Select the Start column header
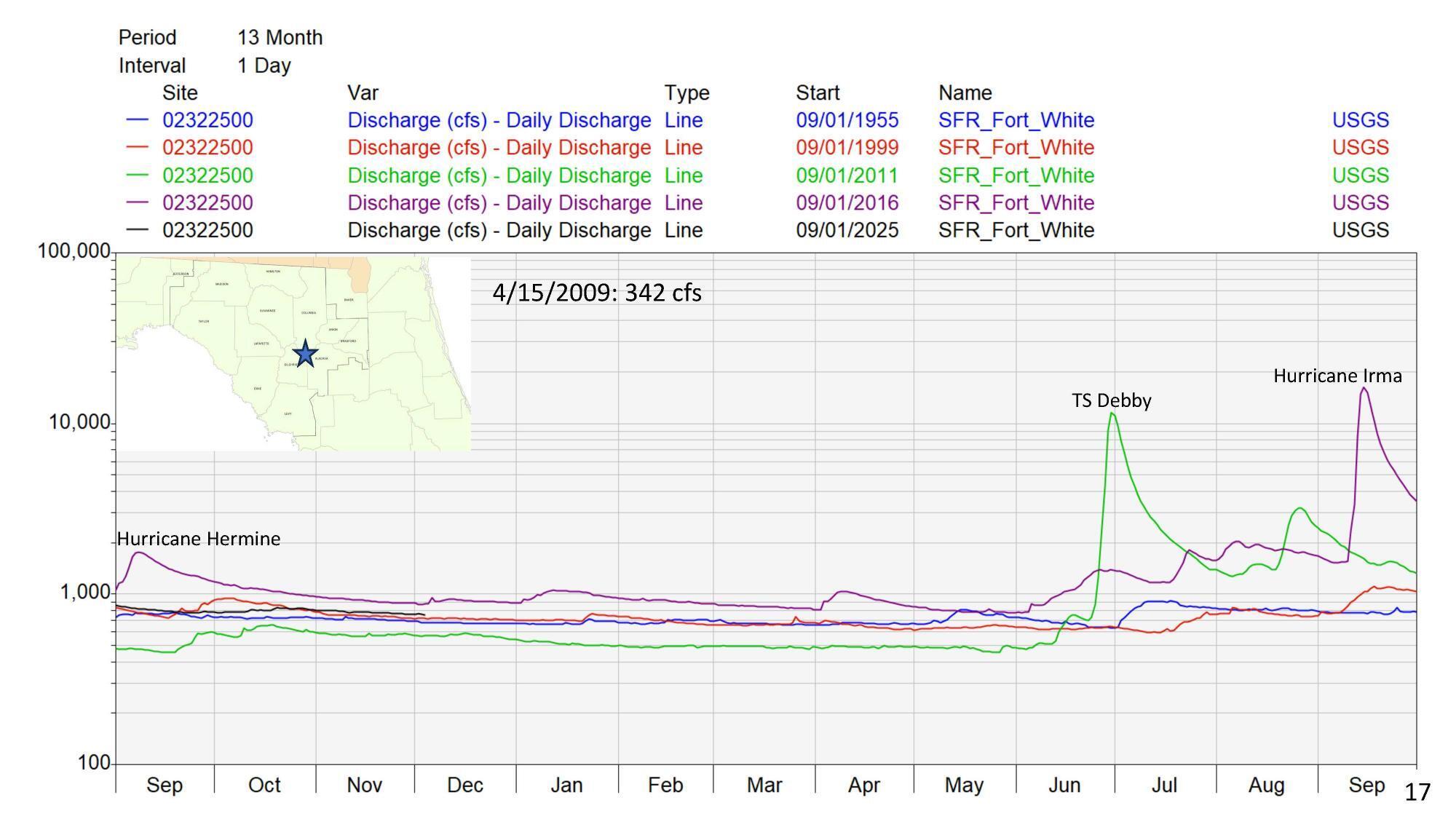This screenshot has width=1456, height=819. [818, 92]
